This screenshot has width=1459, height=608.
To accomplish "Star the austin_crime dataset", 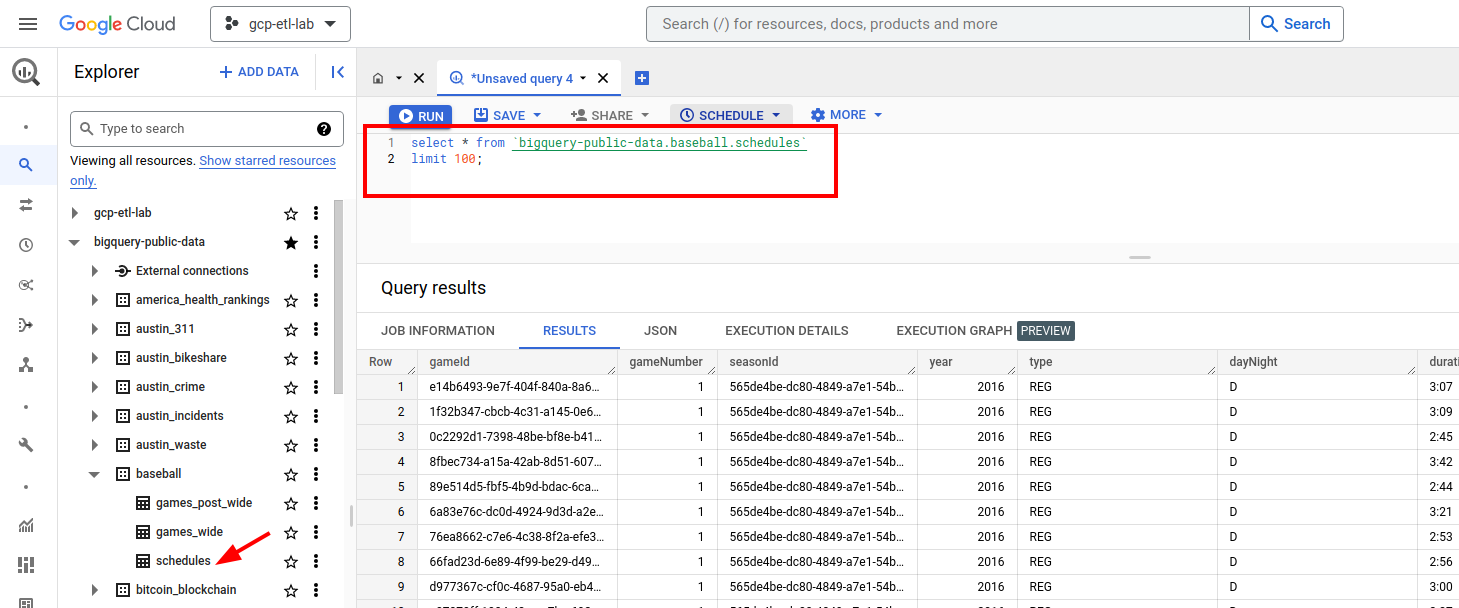I will [x=291, y=387].
